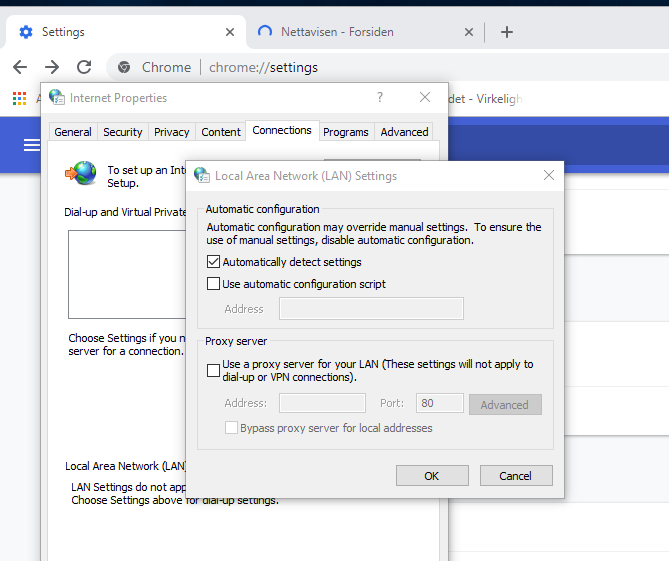
Task: Switch to the General tab
Action: click(x=73, y=132)
